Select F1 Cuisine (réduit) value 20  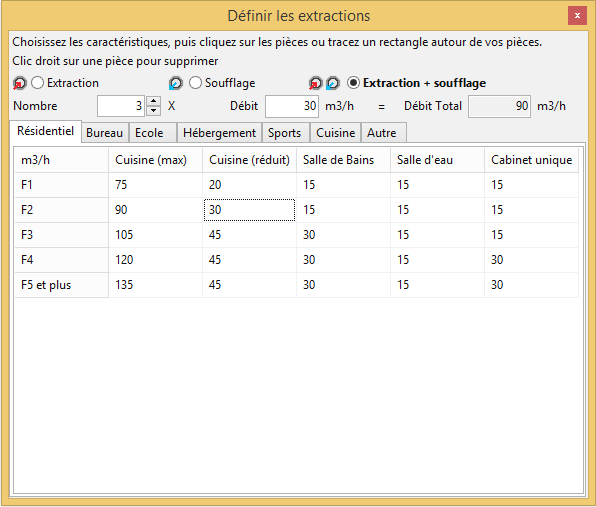coord(249,185)
